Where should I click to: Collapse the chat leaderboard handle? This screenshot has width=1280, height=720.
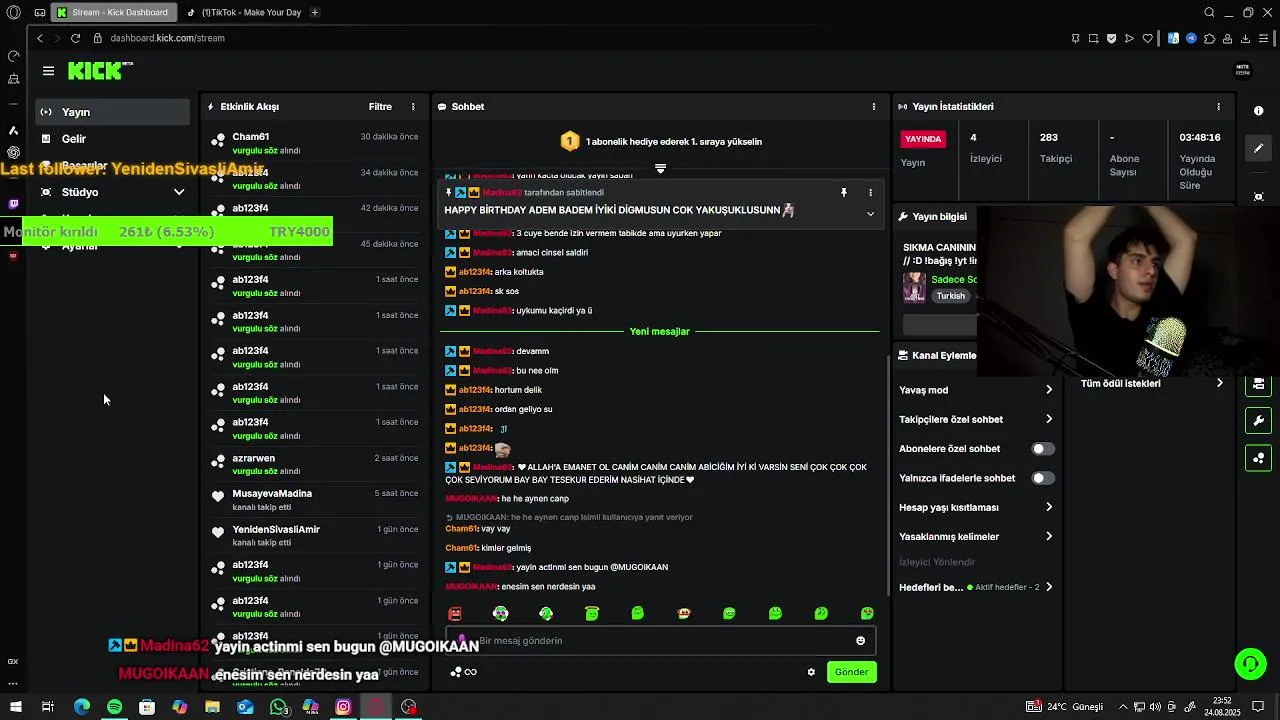pyautogui.click(x=660, y=168)
